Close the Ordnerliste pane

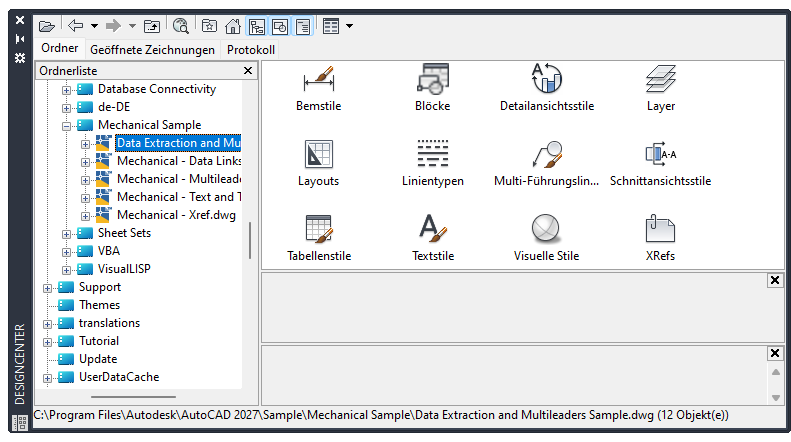point(248,71)
